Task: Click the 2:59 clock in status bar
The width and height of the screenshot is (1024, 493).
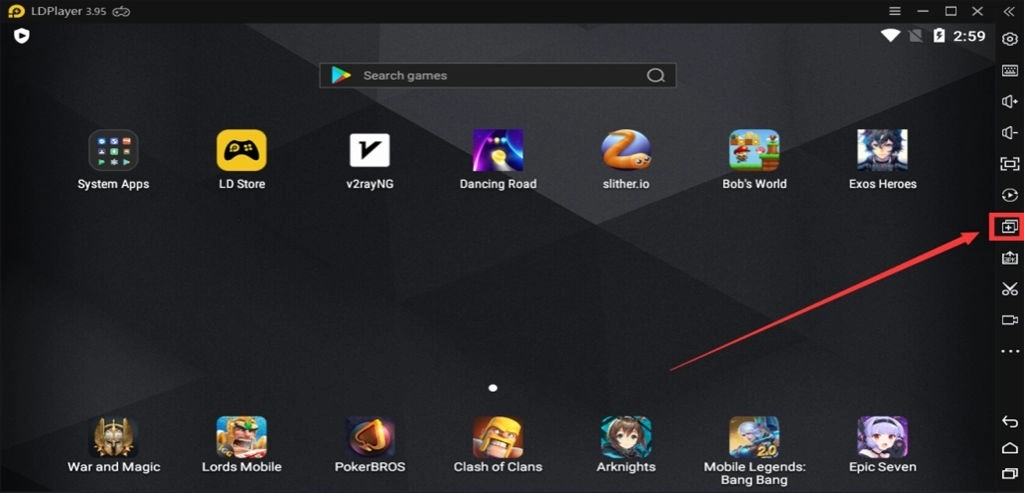Action: pos(969,36)
